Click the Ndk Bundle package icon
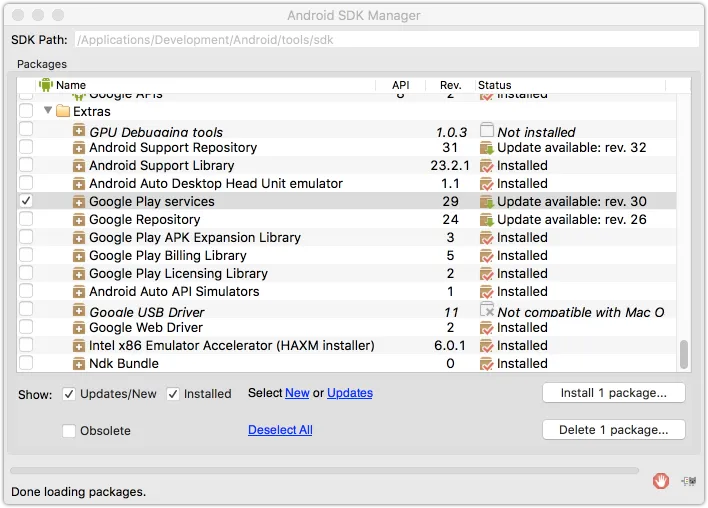This screenshot has width=708, height=508. tap(79, 364)
